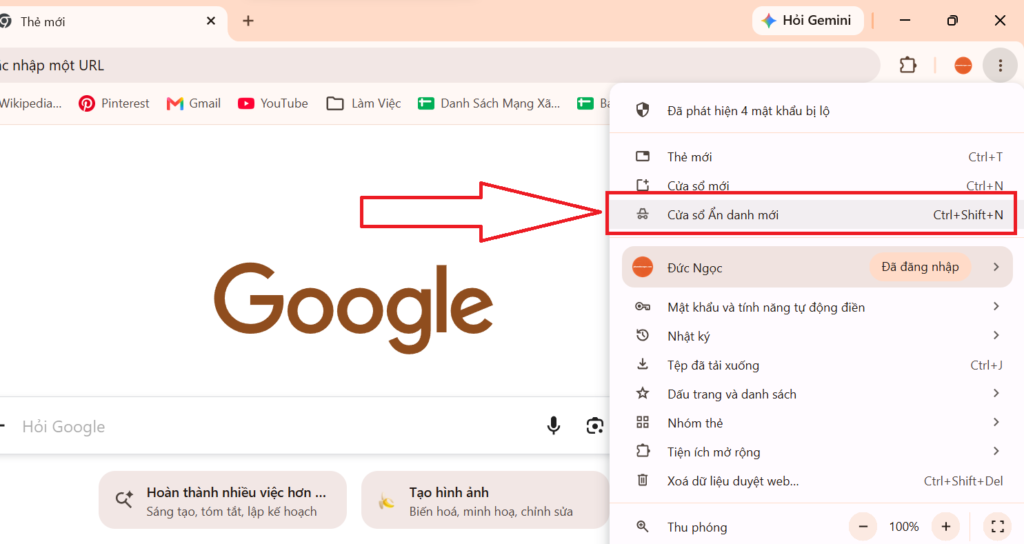Click the orange profile avatar in toolbar

(x=963, y=65)
